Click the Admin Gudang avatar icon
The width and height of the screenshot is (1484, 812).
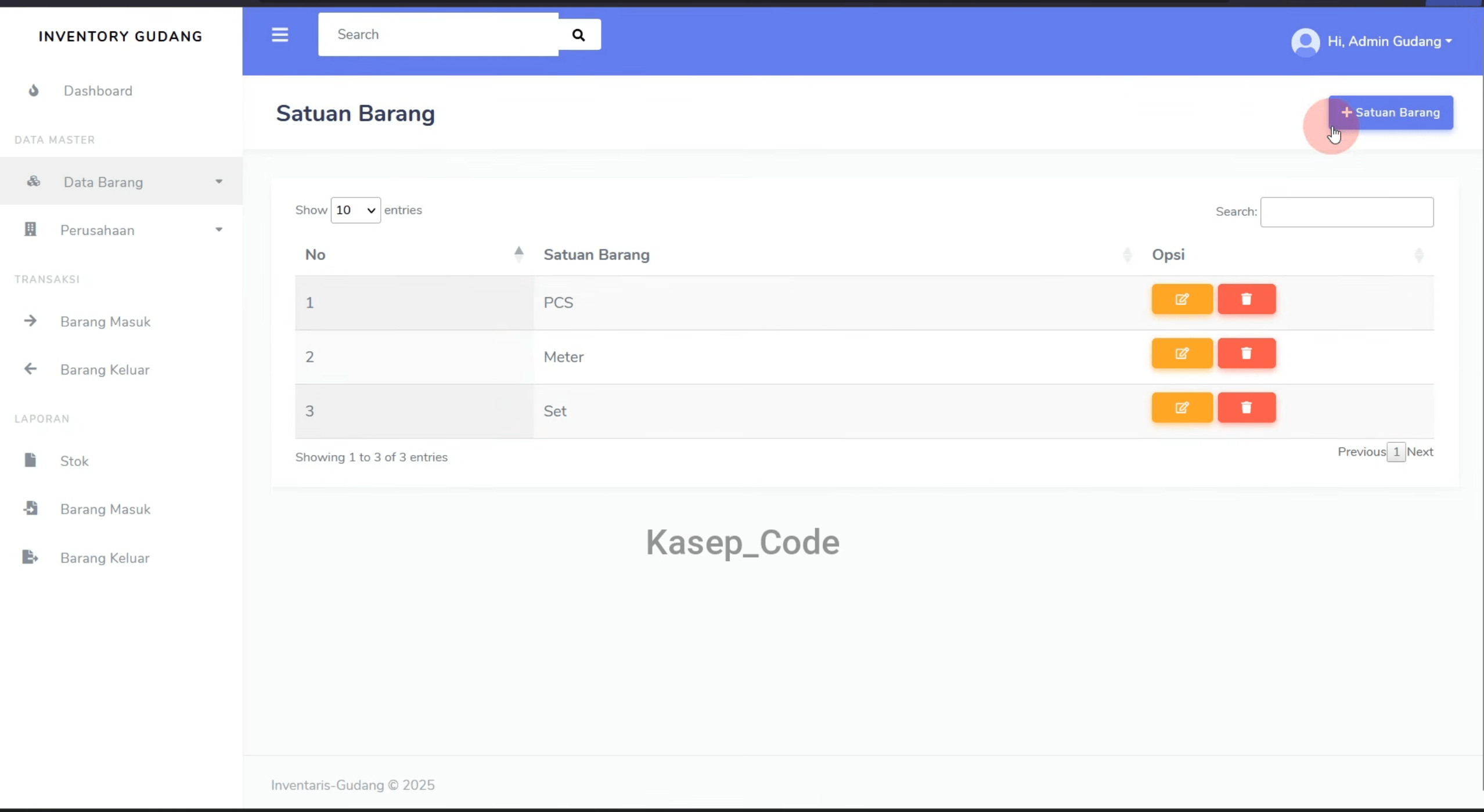(x=1305, y=42)
